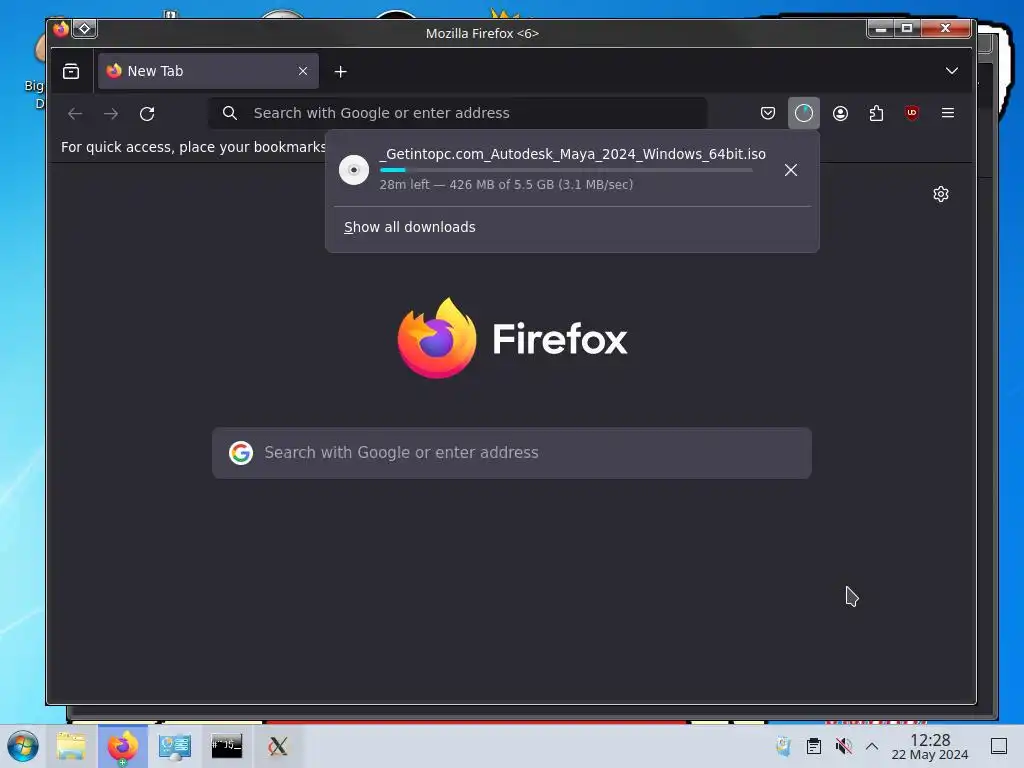Open the Firefox hamburger application menu

click(x=948, y=113)
